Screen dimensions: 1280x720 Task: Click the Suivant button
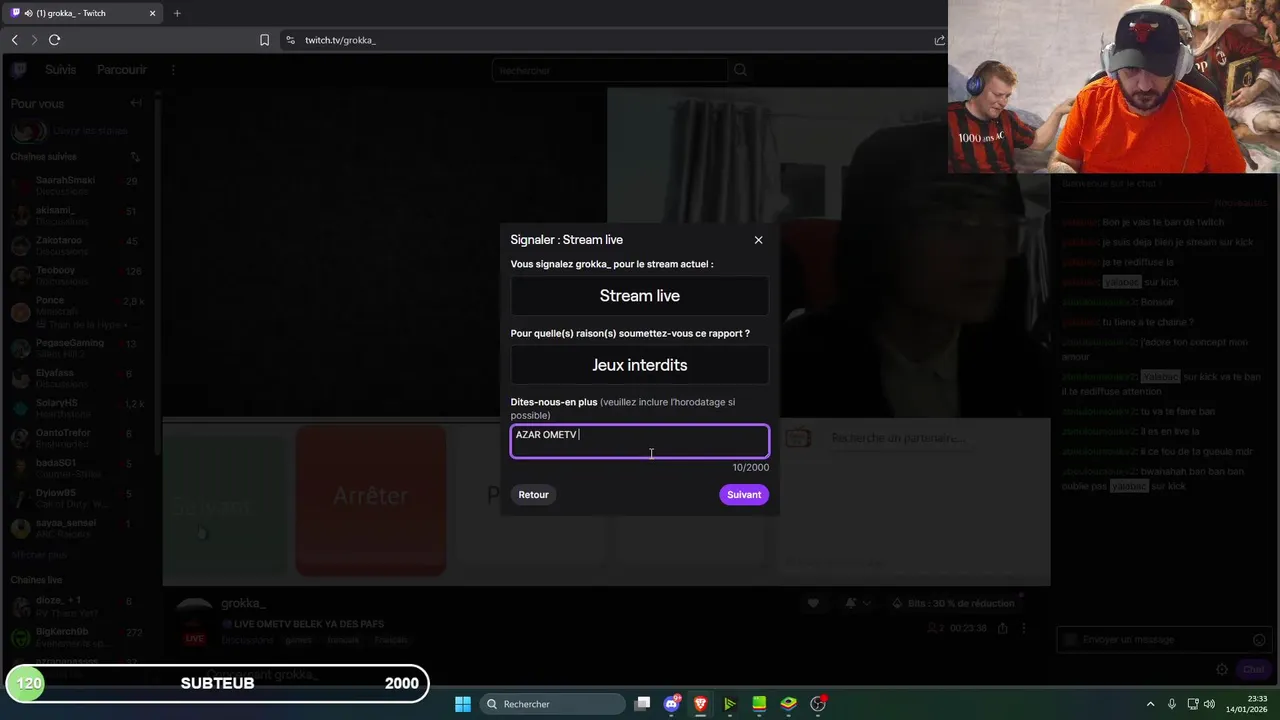tap(744, 495)
